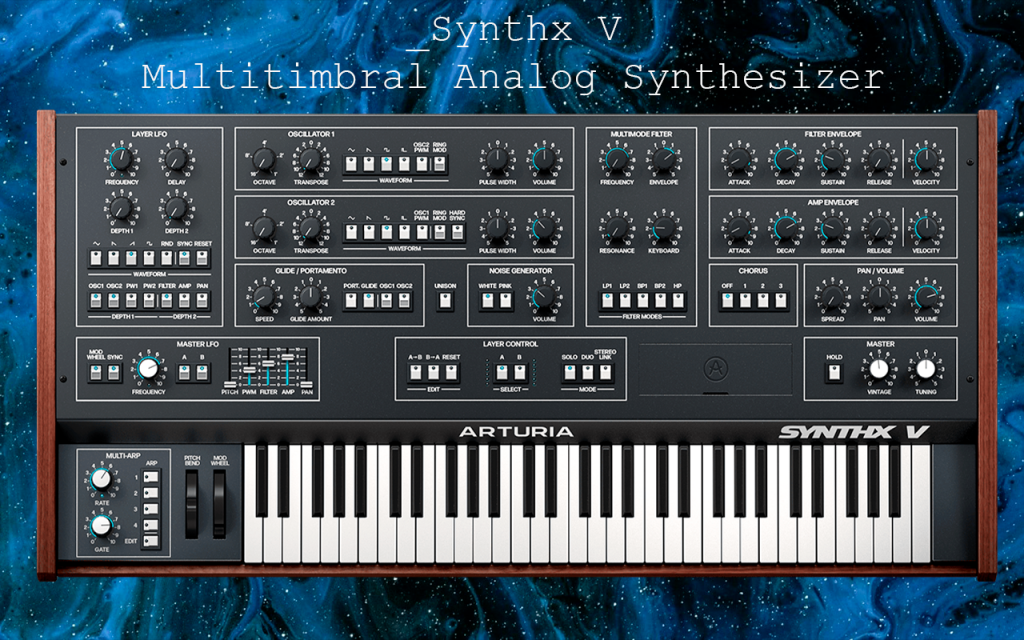The width and height of the screenshot is (1024, 640).
Task: Select the Layer LFO sine waveform button
Action: [96, 258]
